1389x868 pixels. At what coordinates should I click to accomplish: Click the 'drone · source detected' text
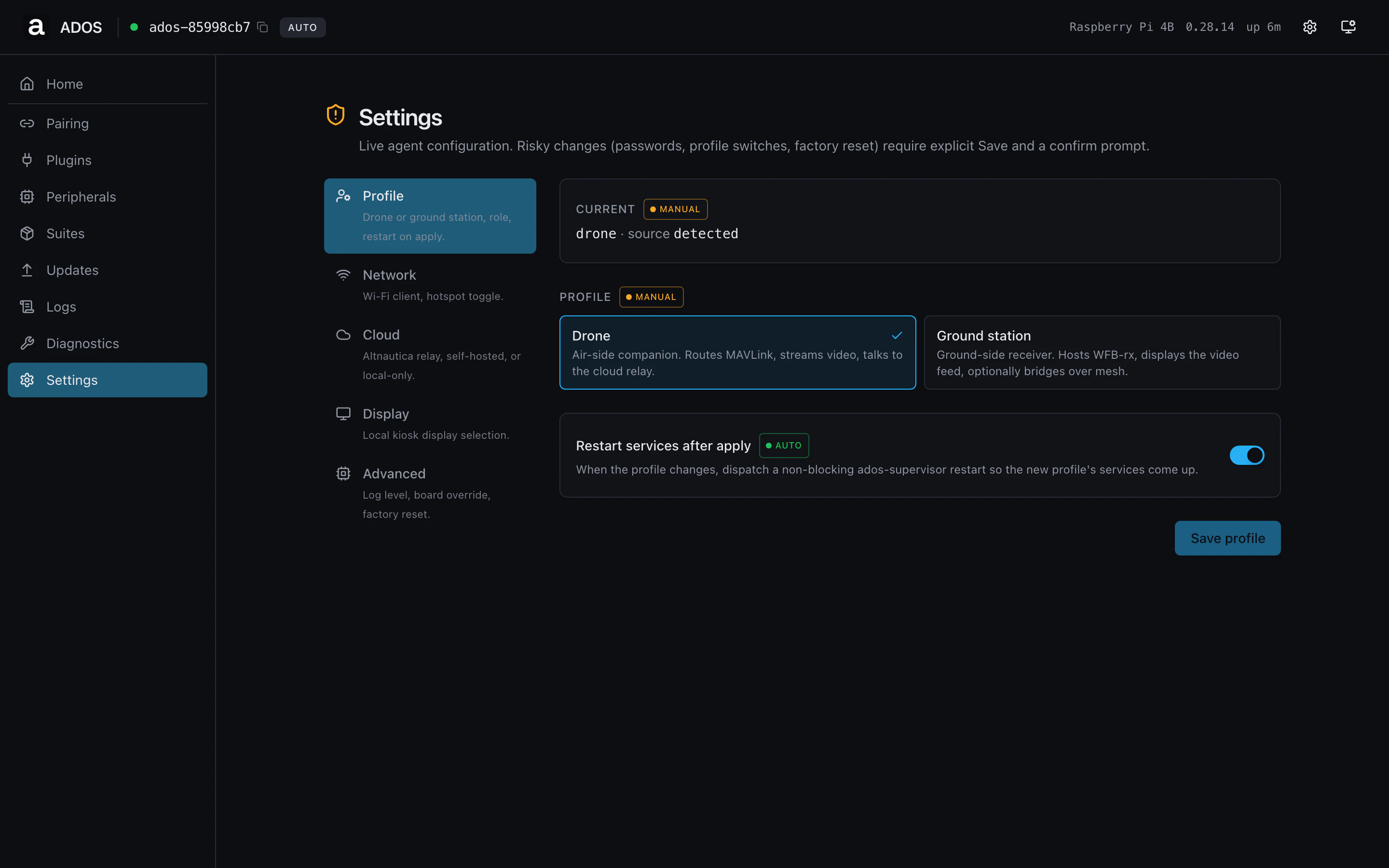[656, 234]
